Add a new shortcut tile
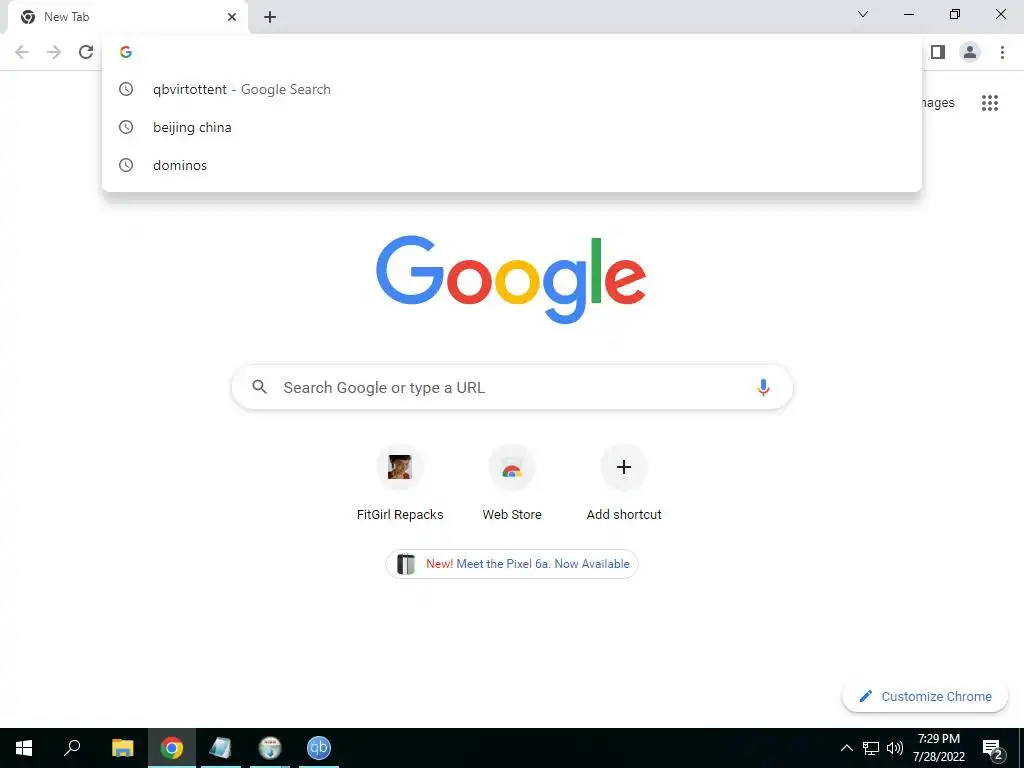 pyautogui.click(x=624, y=482)
